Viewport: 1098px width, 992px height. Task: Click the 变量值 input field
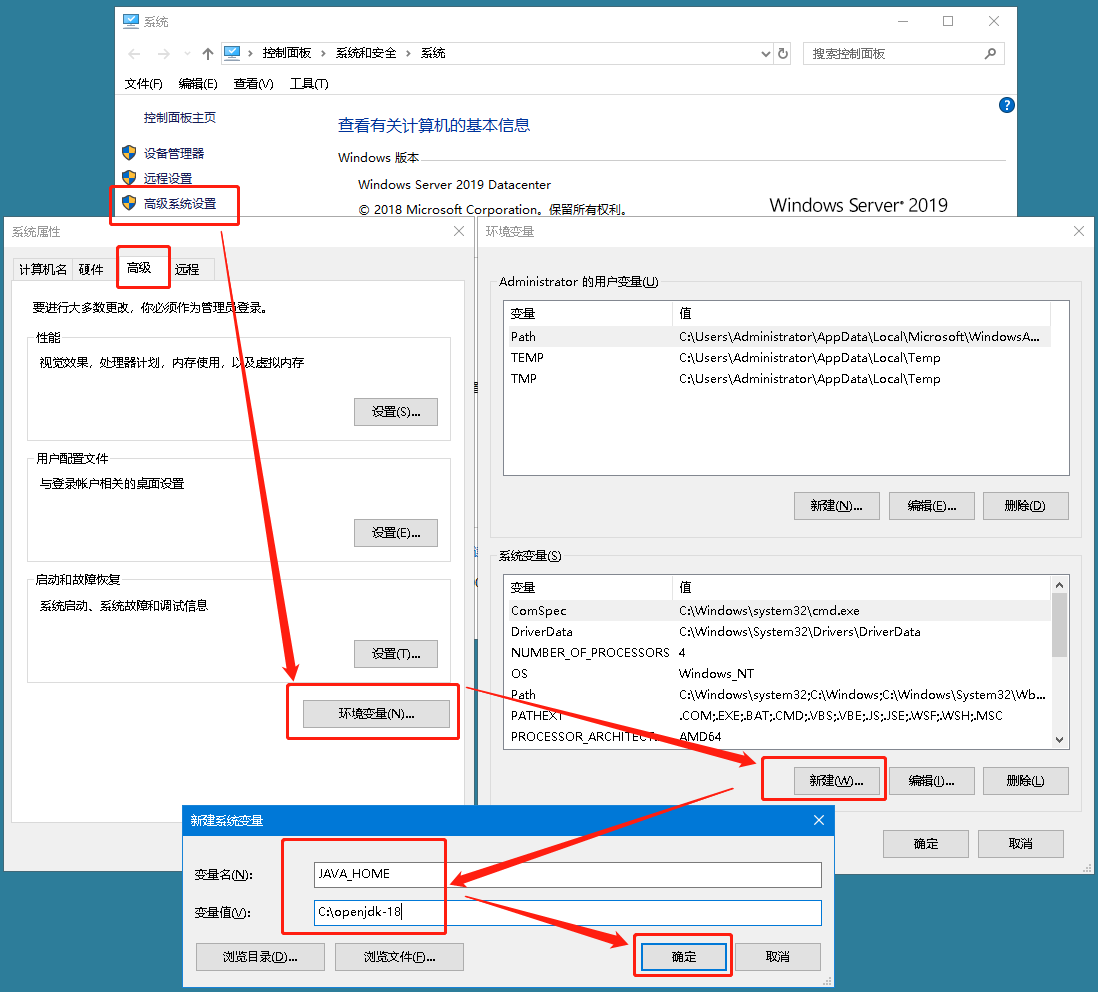coord(567,912)
